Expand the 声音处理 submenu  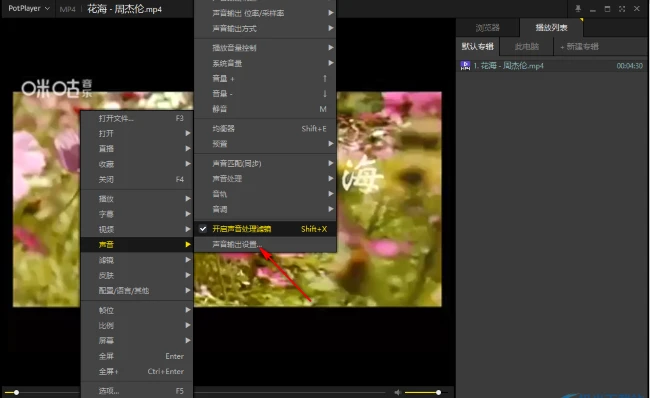click(265, 179)
